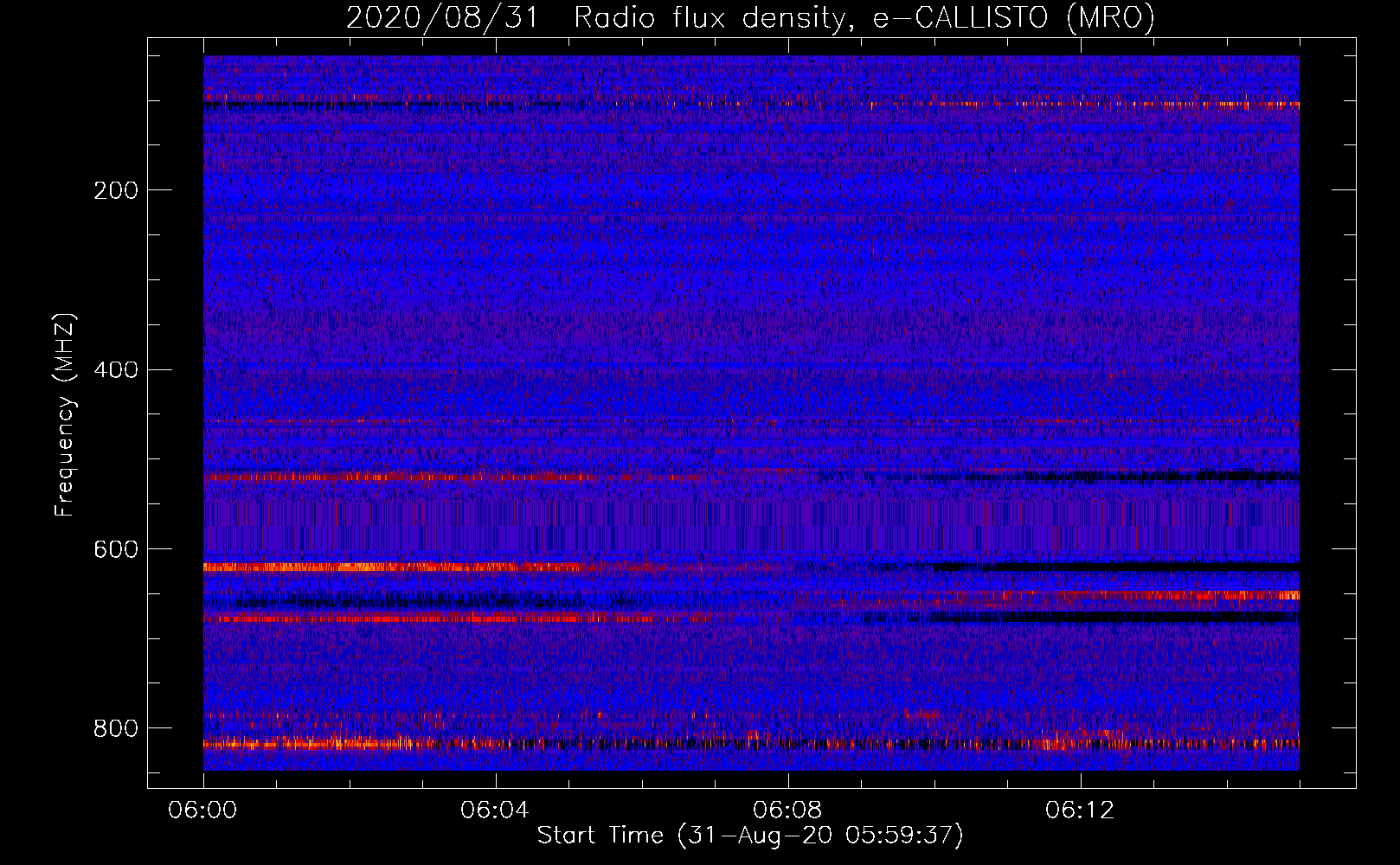Click the 'Start Time (31-Aug-20 05:59:37)' axis label

[750, 836]
